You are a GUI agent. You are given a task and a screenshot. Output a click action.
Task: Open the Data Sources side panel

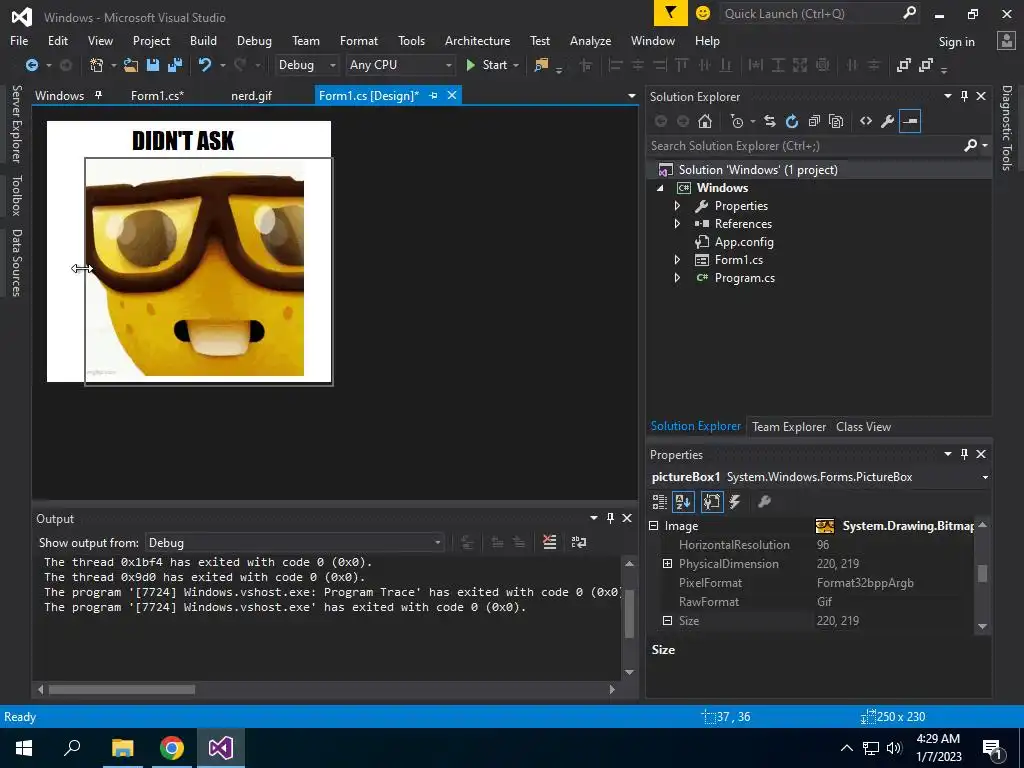(16, 263)
